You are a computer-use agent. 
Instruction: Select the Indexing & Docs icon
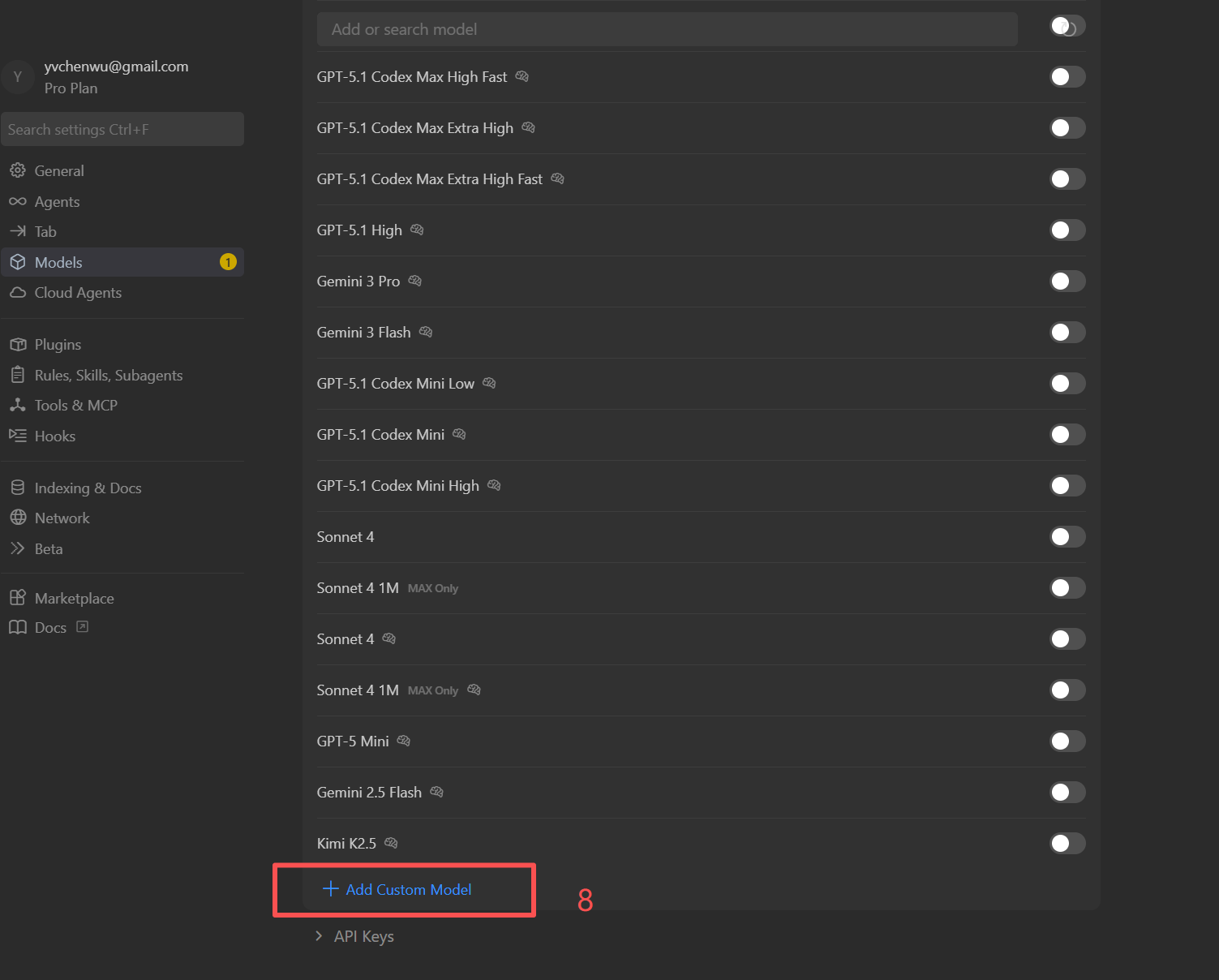pyautogui.click(x=18, y=487)
